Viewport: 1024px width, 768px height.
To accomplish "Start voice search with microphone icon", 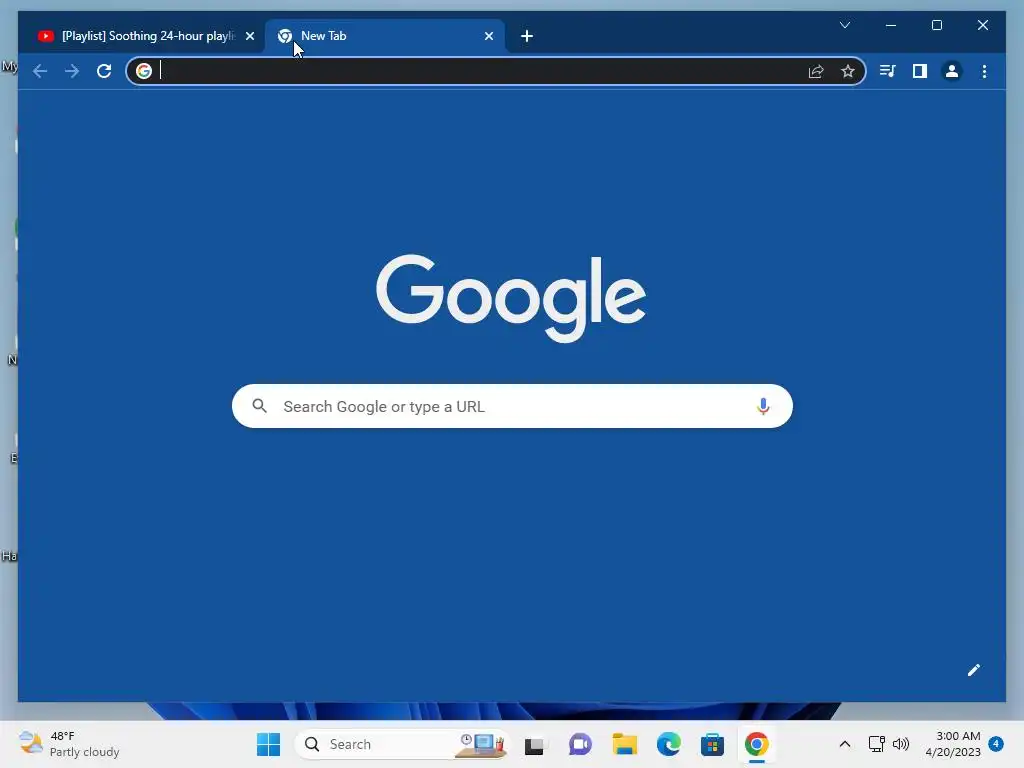I will (x=763, y=406).
